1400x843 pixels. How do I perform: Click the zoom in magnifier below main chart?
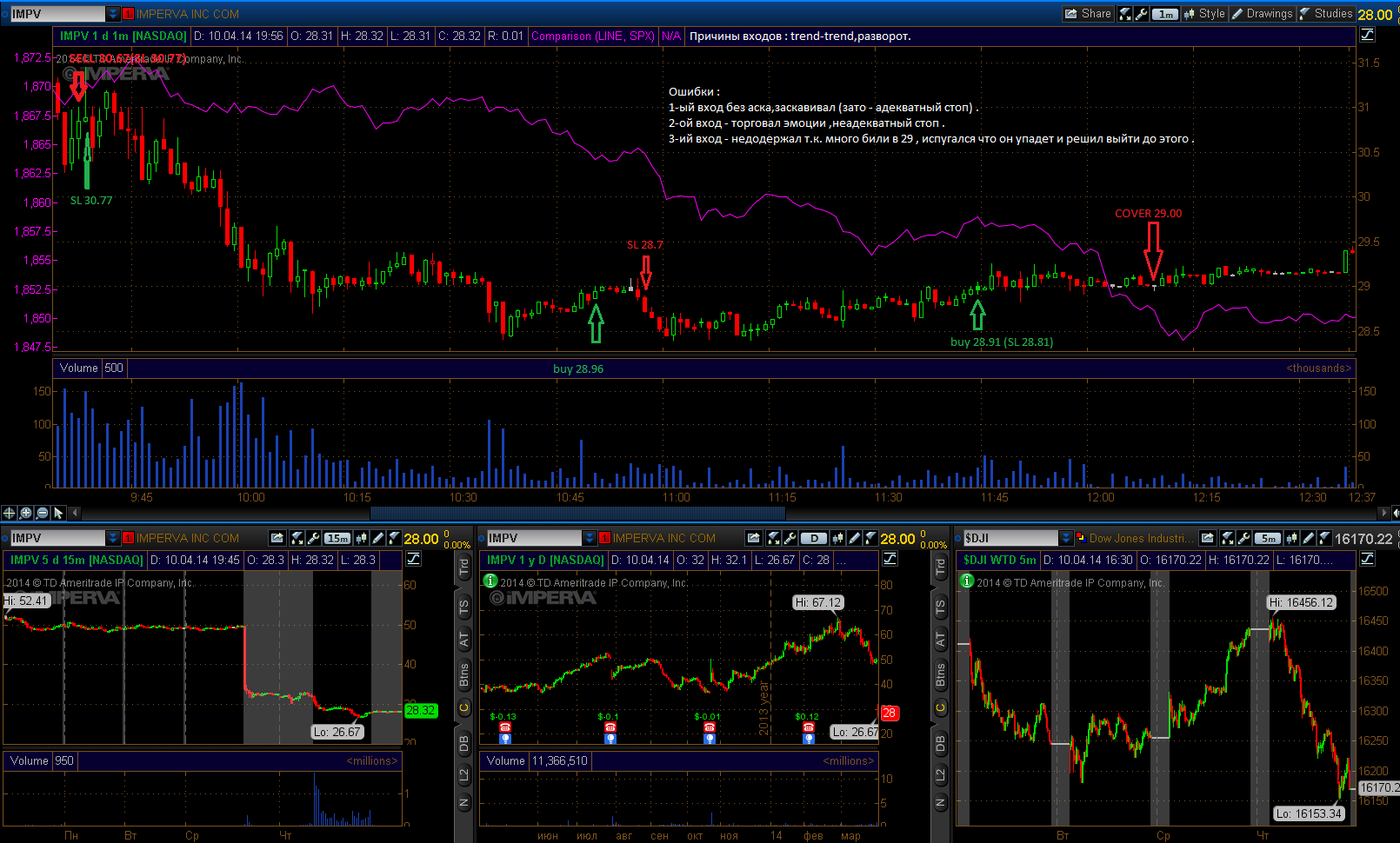coord(25,513)
